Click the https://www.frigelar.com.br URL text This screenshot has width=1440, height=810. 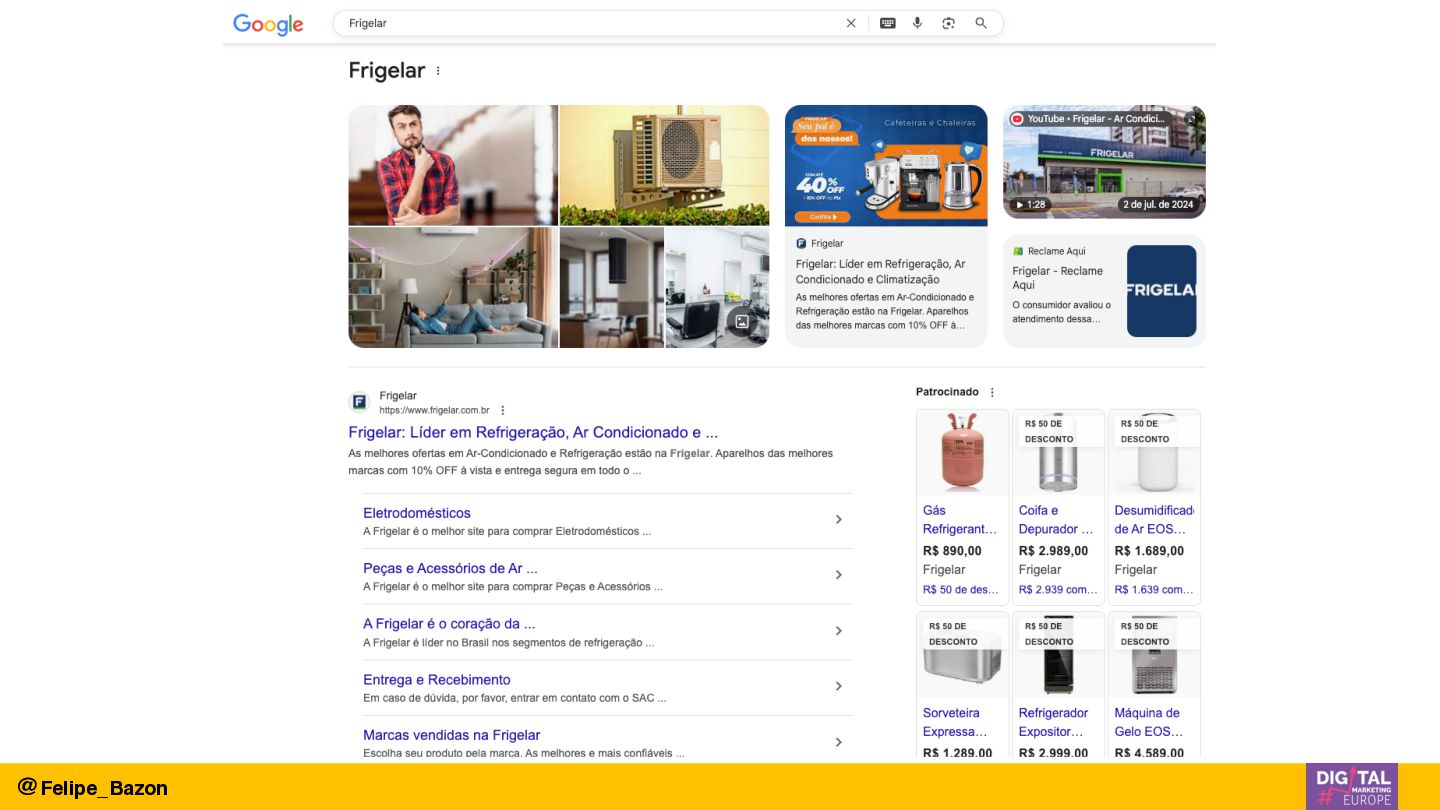click(x=434, y=410)
